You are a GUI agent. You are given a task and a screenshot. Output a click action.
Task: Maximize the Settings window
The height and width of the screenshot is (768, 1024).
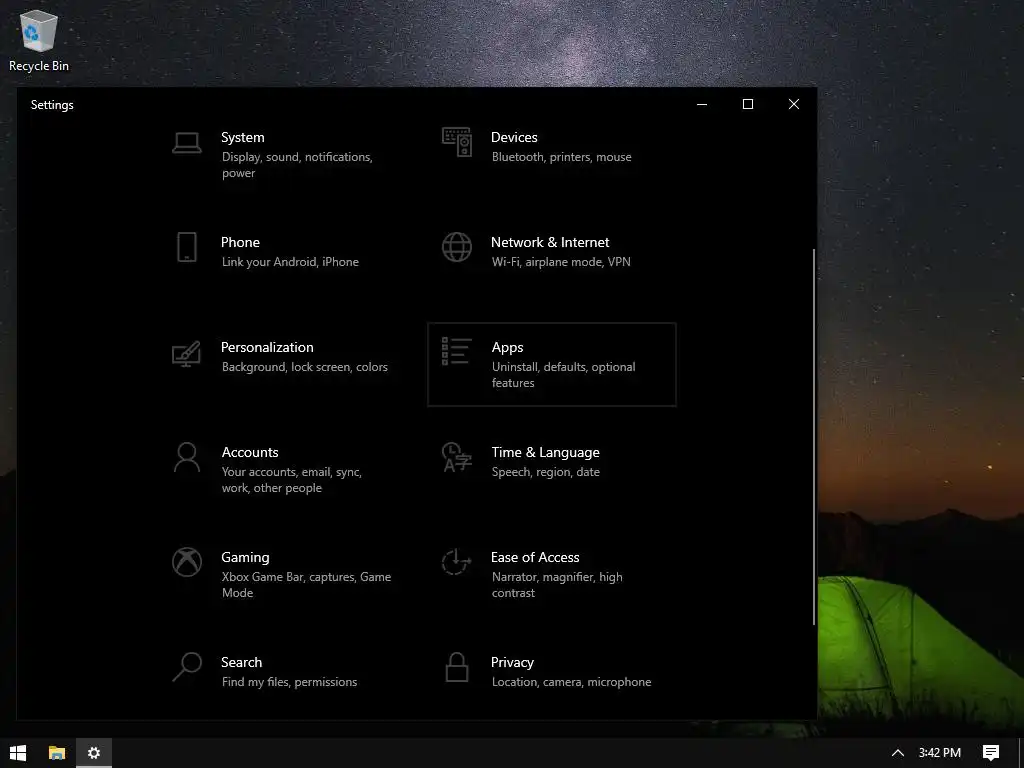(x=748, y=104)
